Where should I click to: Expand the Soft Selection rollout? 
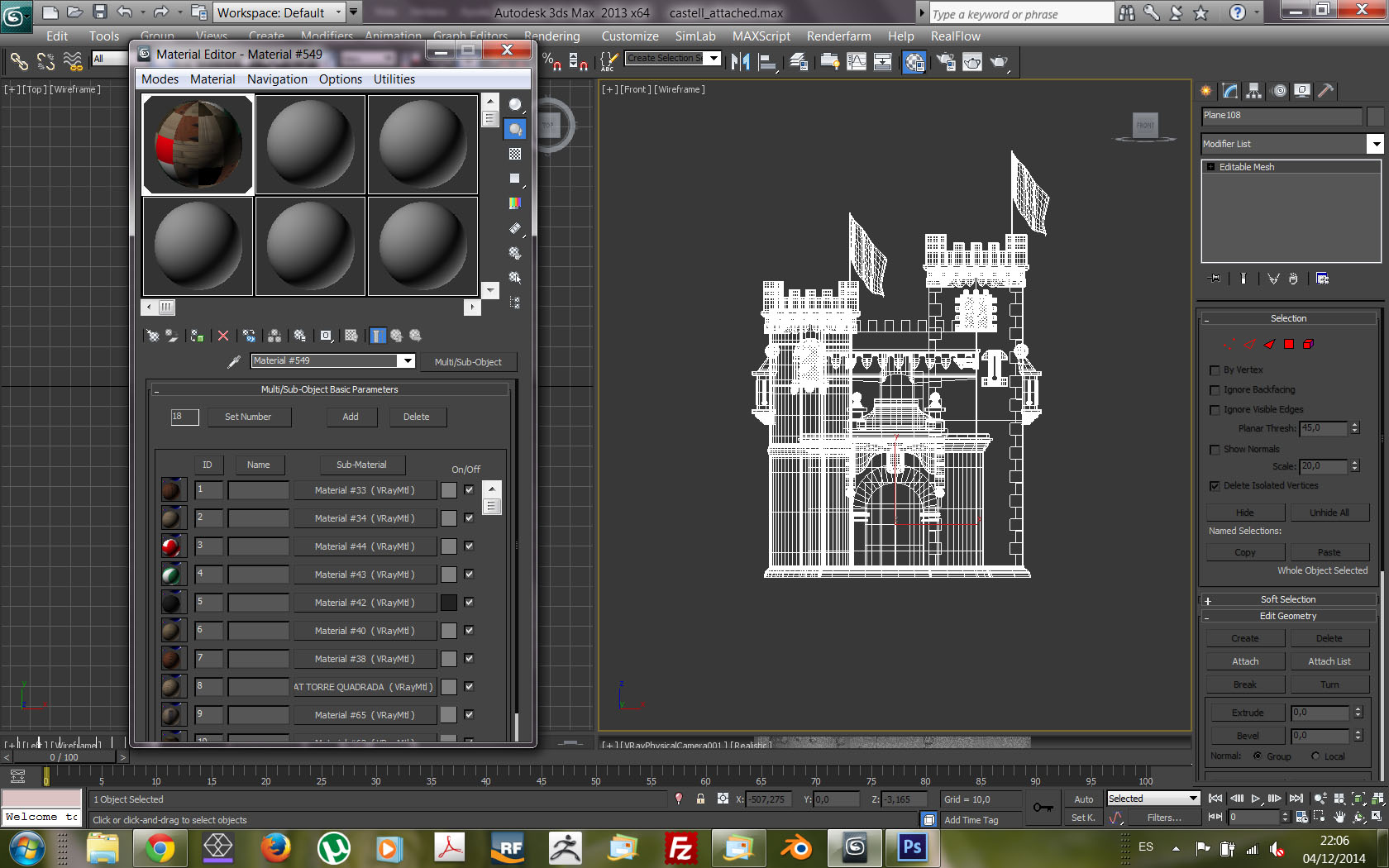(1287, 599)
